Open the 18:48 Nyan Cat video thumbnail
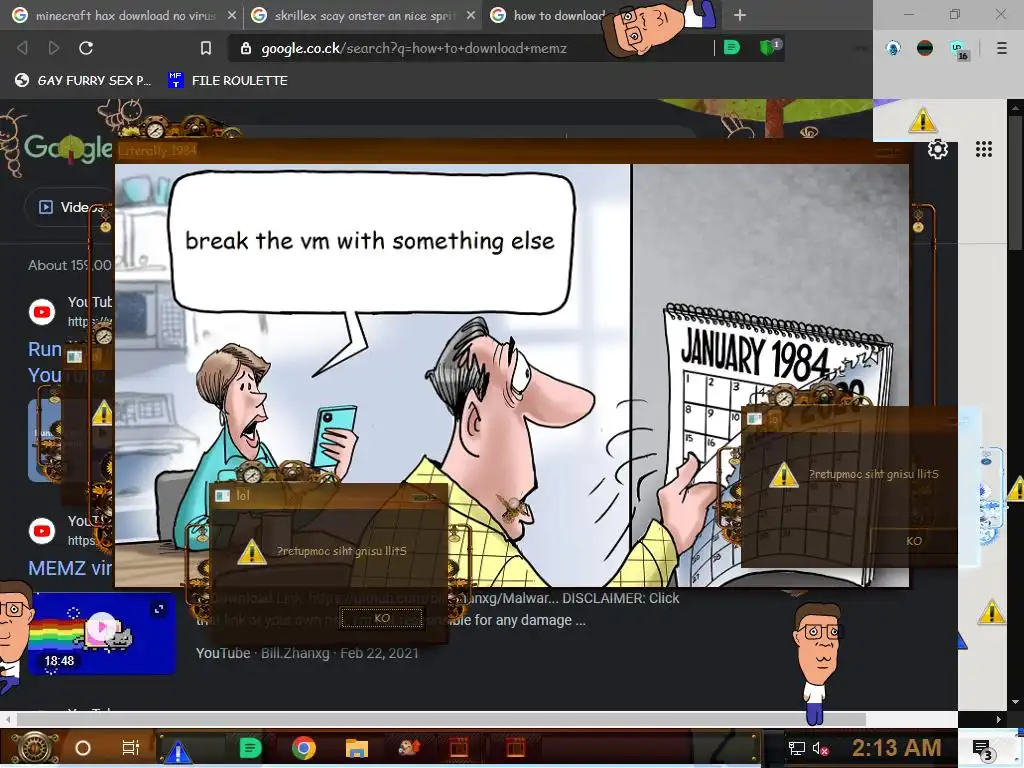Viewport: 1024px width, 768px height. 103,633
